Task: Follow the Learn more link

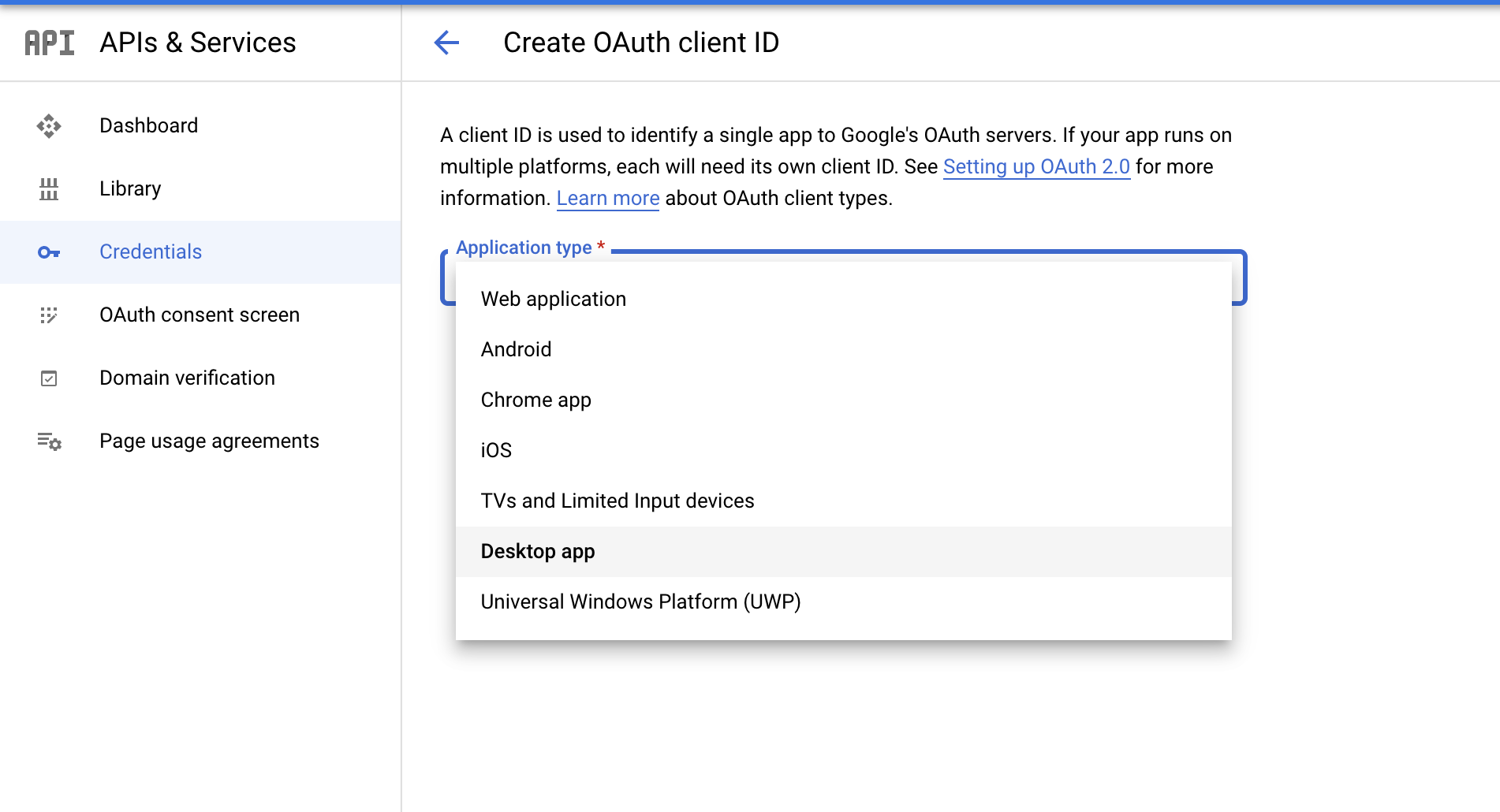Action: [x=608, y=199]
